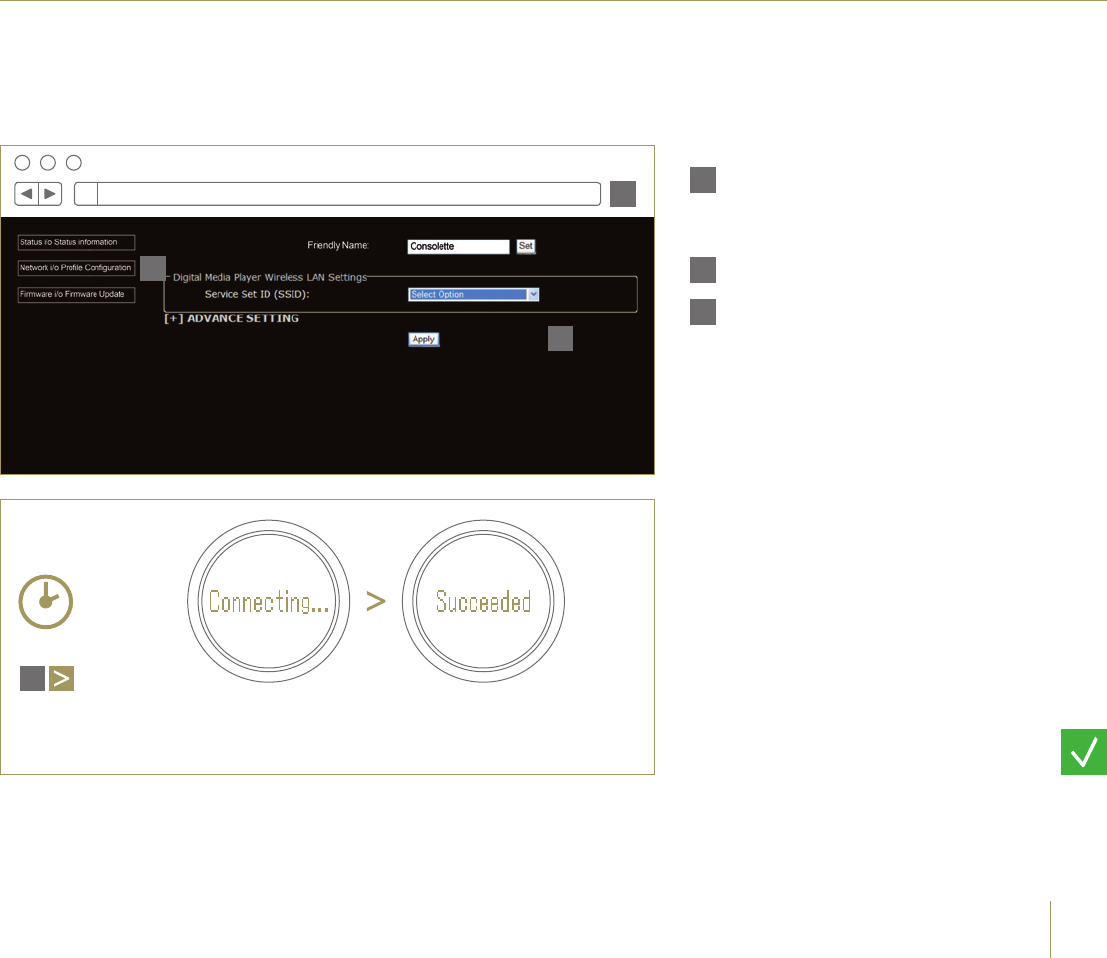Click the browser address bar
The image size is (1107, 958).
point(337,193)
